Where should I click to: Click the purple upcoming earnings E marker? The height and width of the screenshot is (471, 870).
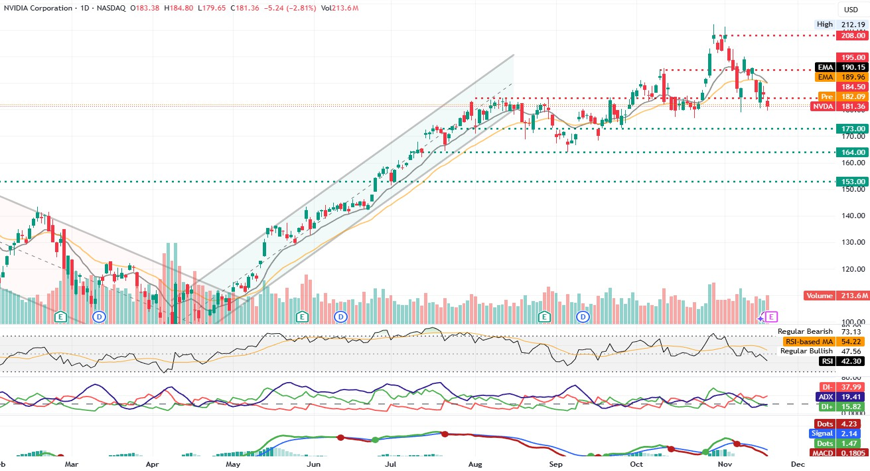771,317
